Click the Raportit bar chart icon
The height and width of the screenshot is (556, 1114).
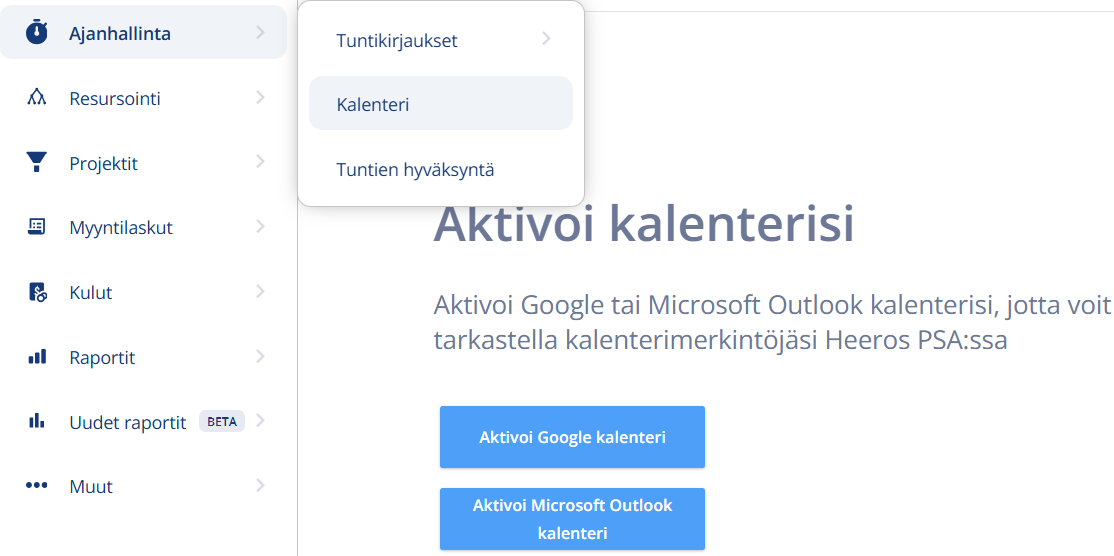[37, 356]
